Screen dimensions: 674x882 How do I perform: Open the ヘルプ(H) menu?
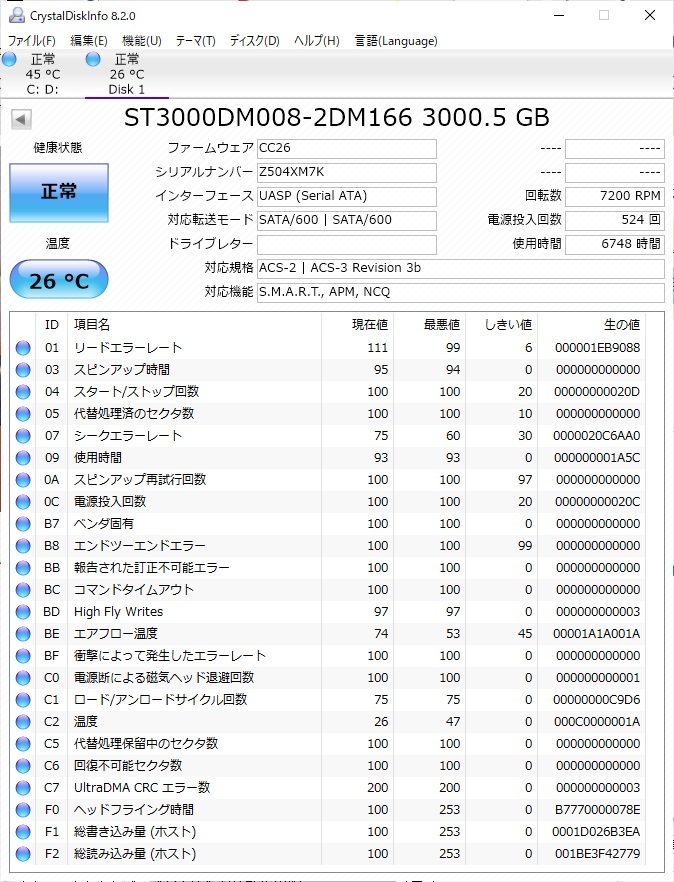[317, 40]
